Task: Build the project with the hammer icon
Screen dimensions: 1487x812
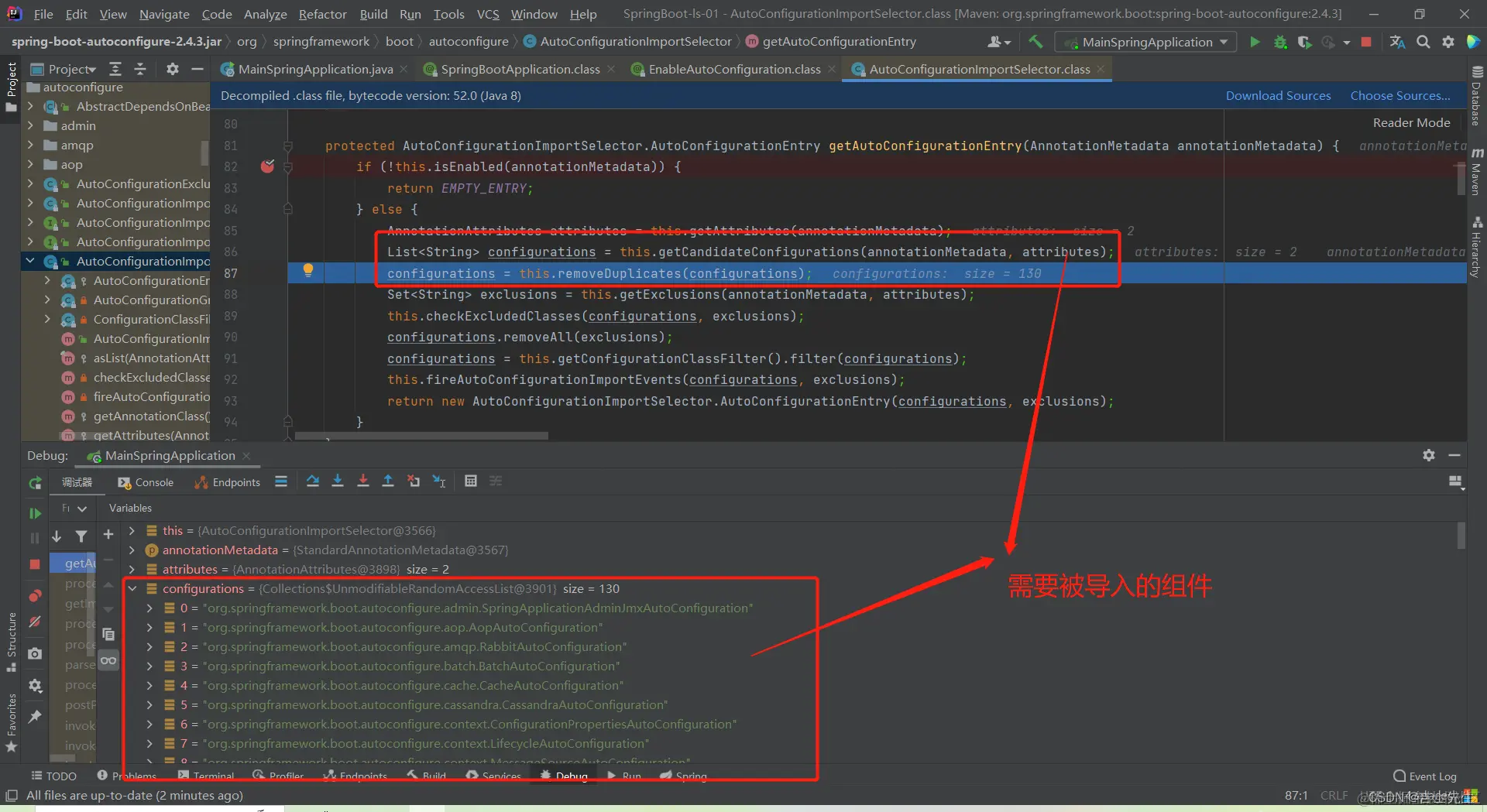Action: (1035, 42)
